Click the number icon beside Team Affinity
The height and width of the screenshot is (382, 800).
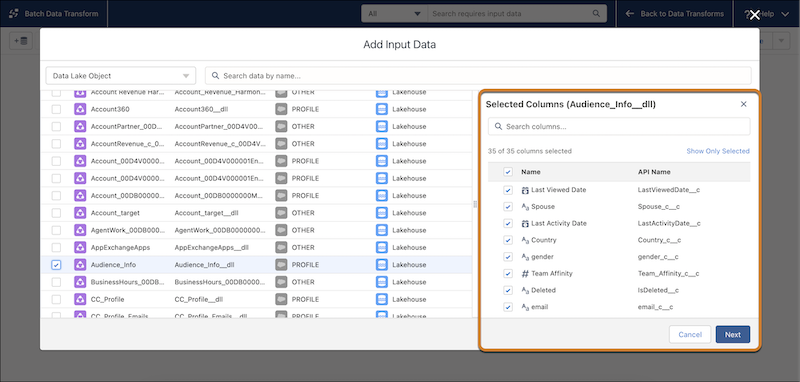coord(524,273)
